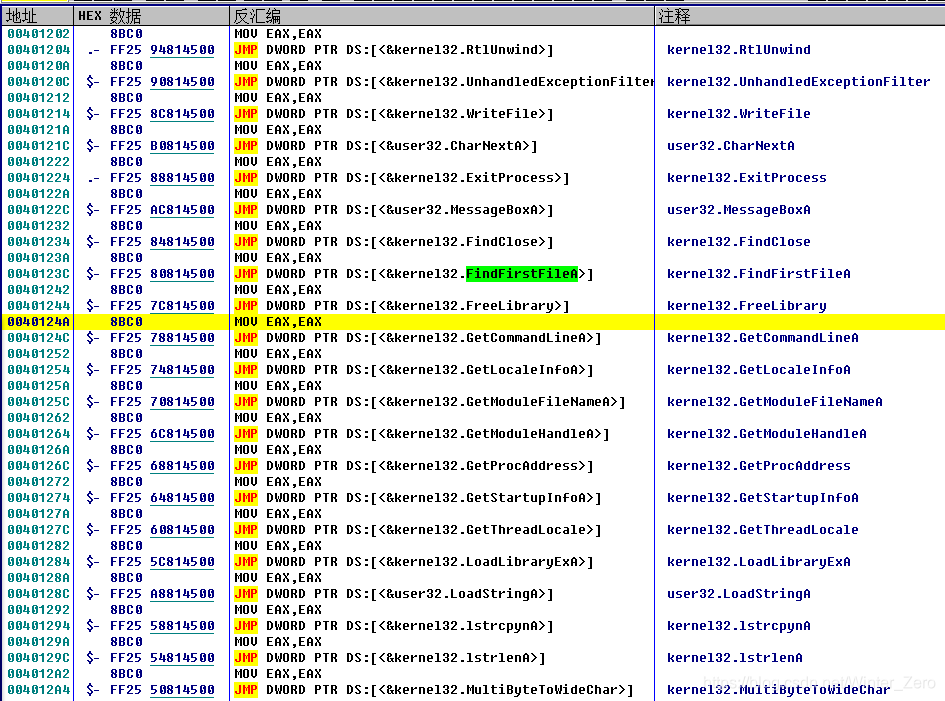Click the kernel32.GetLocaleInfoA comment
The height and width of the screenshot is (701, 945).
[758, 369]
